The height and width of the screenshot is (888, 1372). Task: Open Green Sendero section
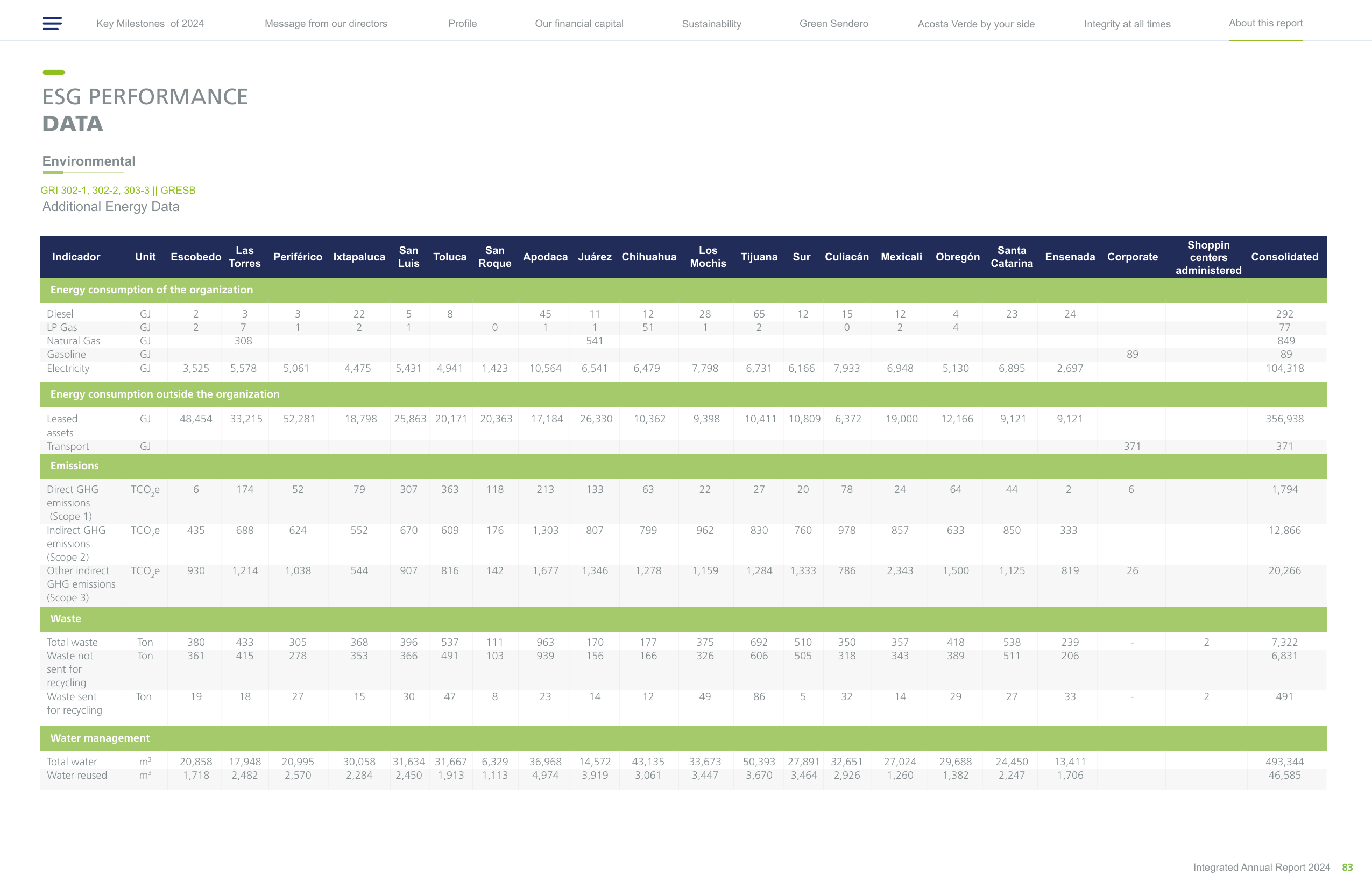tap(833, 24)
